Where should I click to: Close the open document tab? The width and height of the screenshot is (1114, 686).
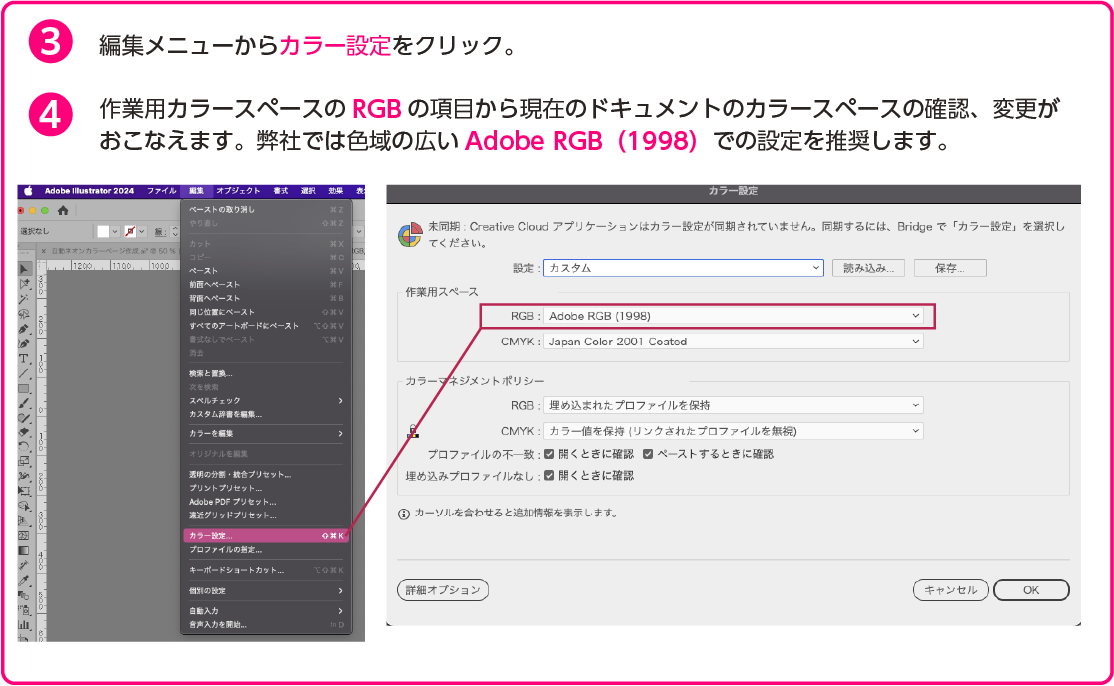pos(44,251)
